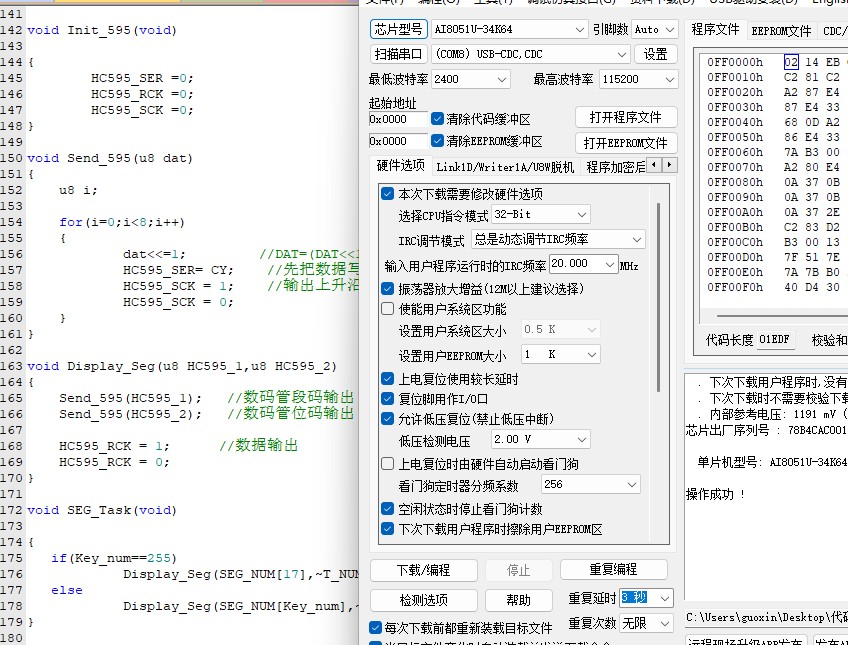The image size is (848, 645).
Task: Click the vertical scrollbar in hardware options
Action: tap(658, 297)
